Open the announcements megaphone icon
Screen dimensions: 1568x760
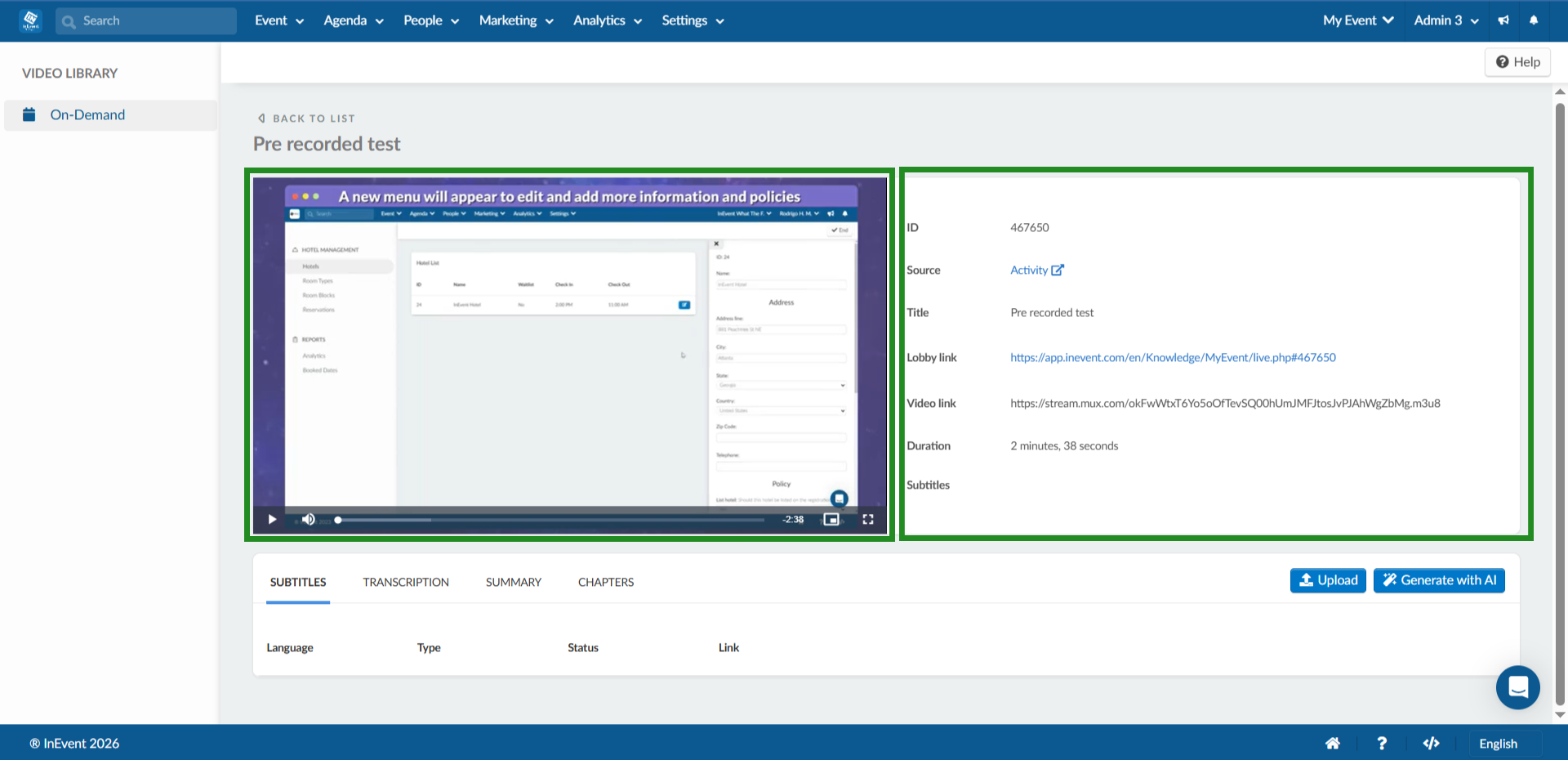pos(1503,20)
